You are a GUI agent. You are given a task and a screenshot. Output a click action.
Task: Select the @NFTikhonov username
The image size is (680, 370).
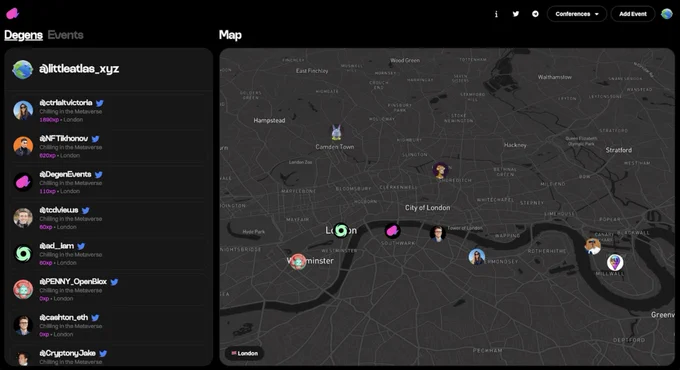[64, 138]
